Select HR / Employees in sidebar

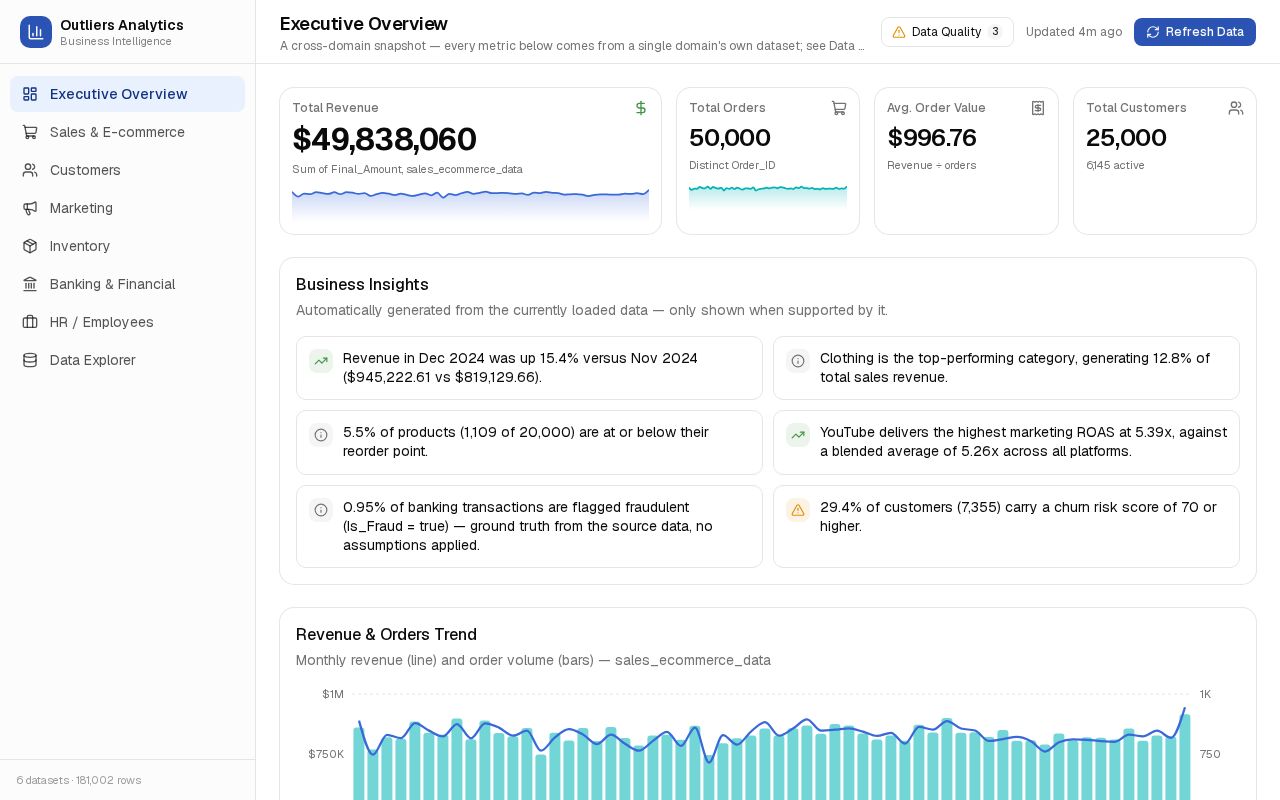(x=127, y=322)
